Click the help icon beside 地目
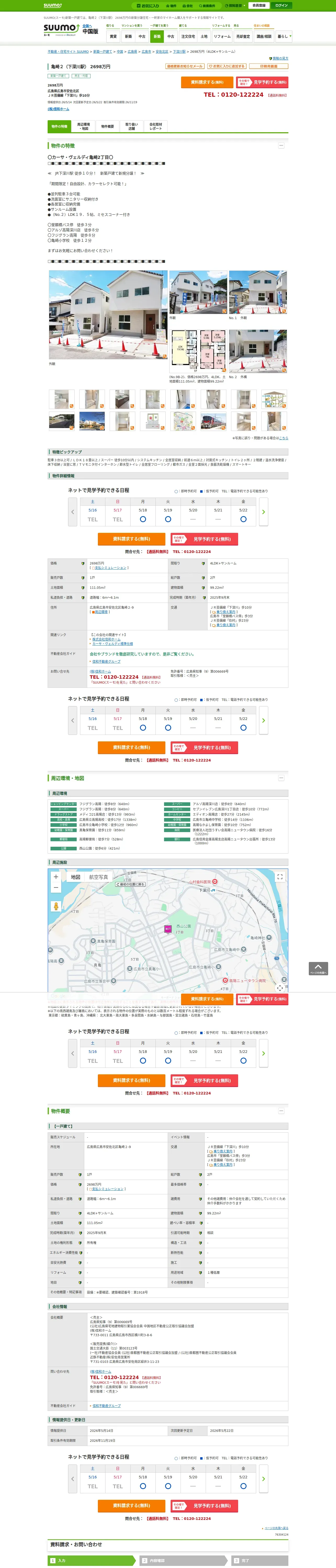 (x=80, y=1283)
